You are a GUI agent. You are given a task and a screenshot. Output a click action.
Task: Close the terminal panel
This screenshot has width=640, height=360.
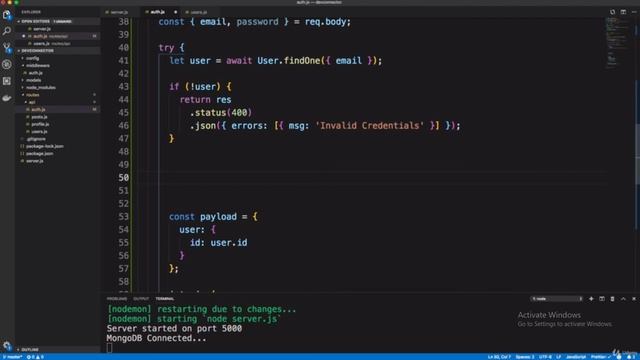(634, 299)
